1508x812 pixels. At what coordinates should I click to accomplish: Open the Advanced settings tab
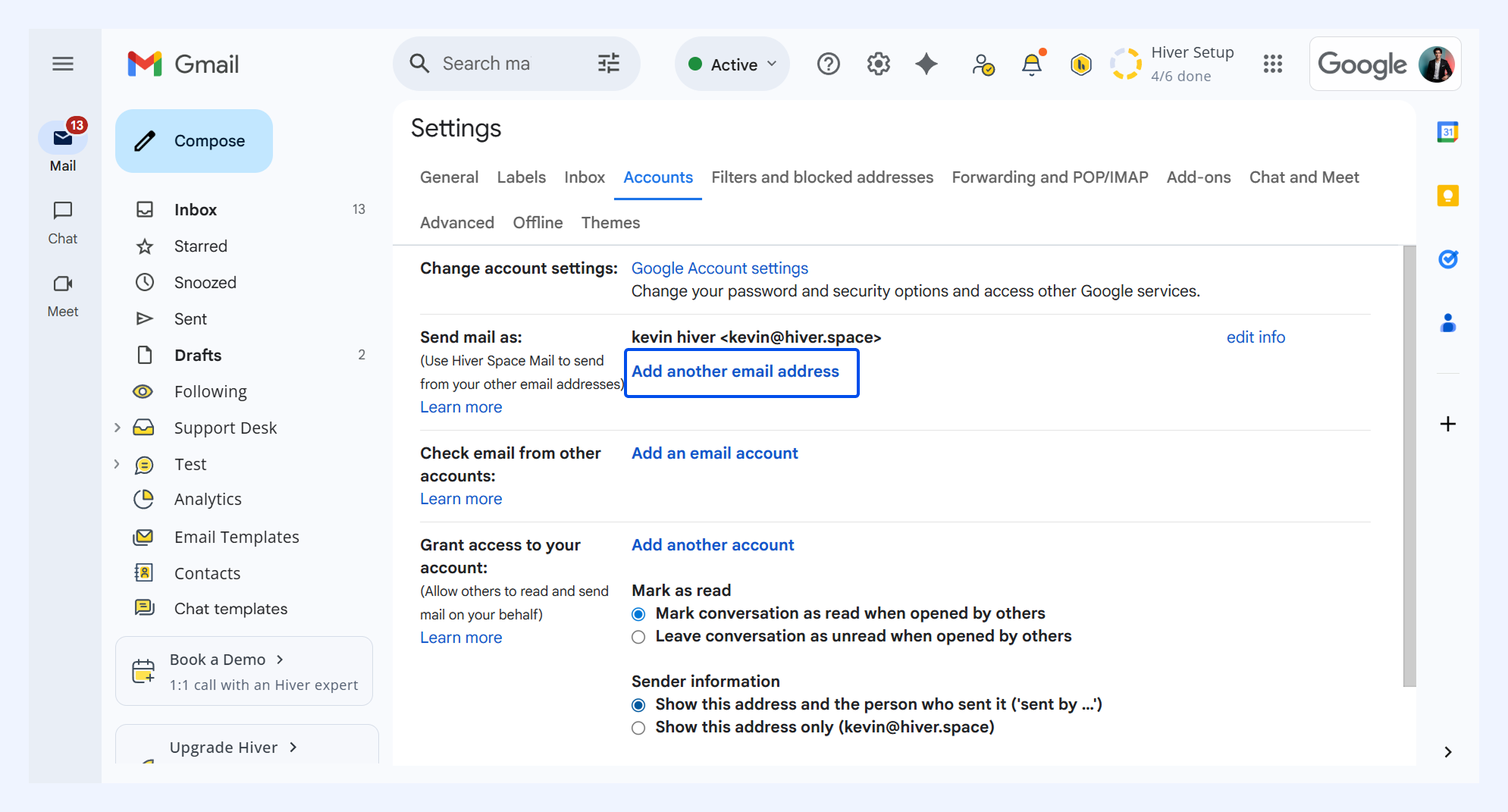click(457, 223)
